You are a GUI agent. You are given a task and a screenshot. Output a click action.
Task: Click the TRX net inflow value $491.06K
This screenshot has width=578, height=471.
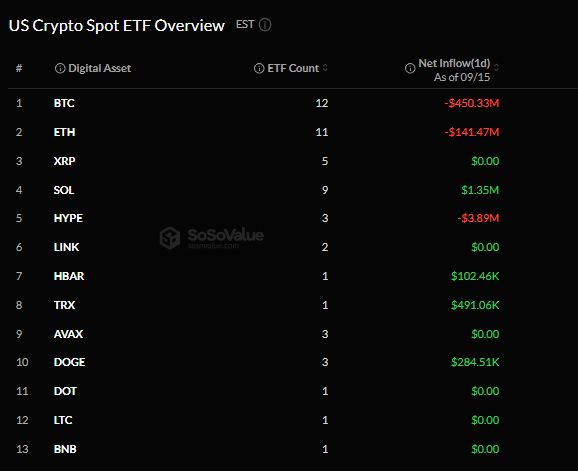click(x=475, y=305)
